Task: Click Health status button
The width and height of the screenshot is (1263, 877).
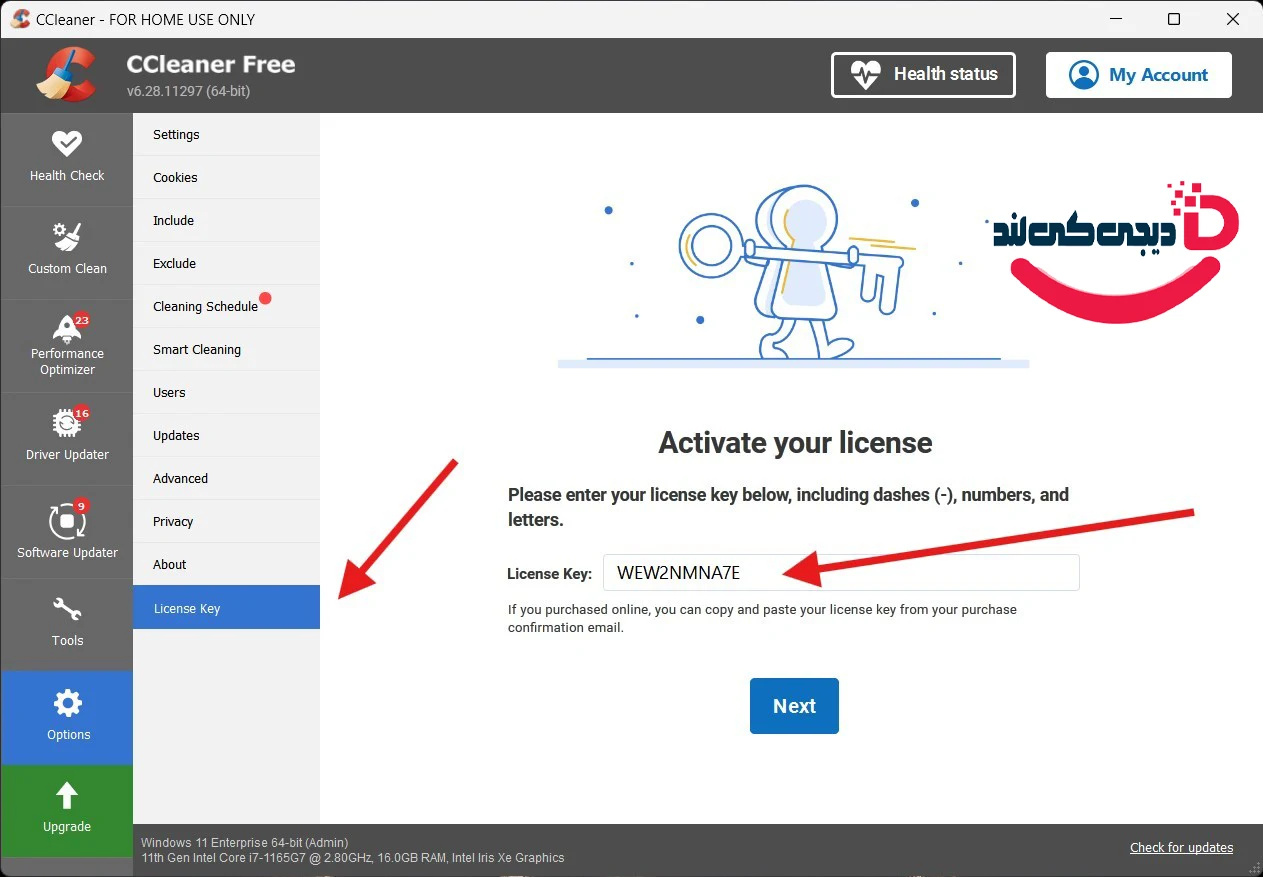Action: click(x=923, y=75)
